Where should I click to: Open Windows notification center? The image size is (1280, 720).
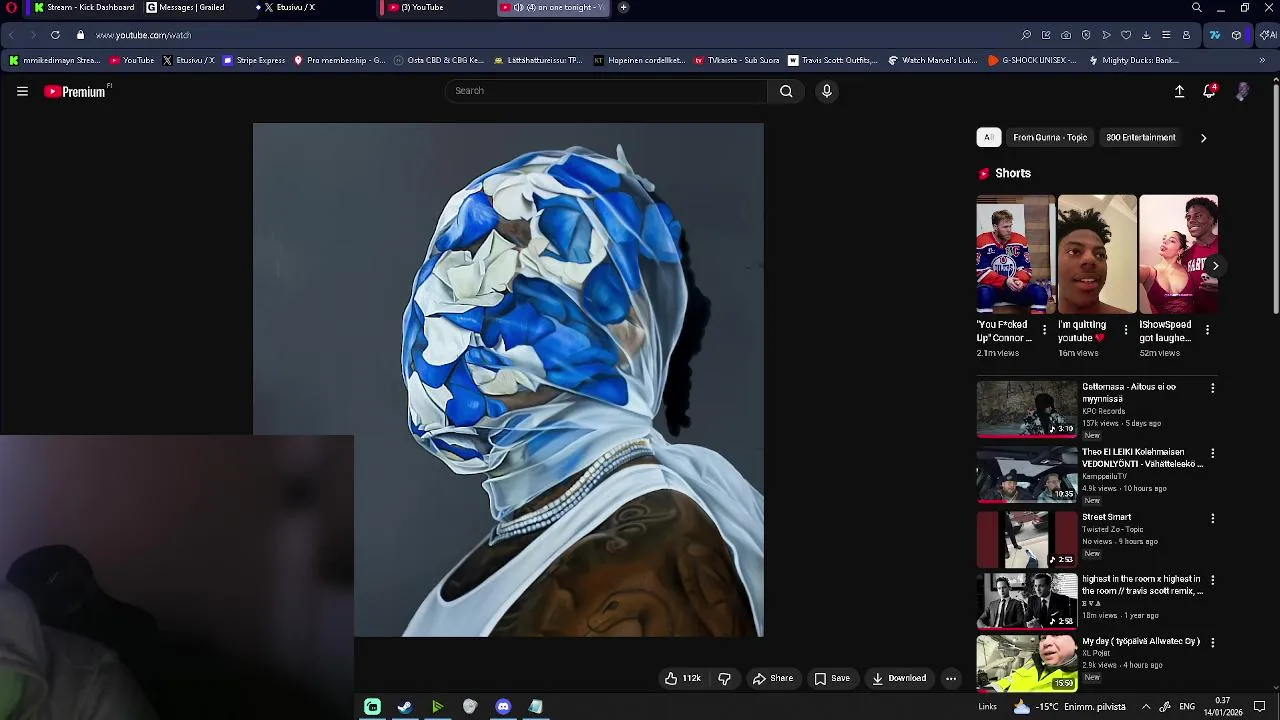tap(1260, 707)
